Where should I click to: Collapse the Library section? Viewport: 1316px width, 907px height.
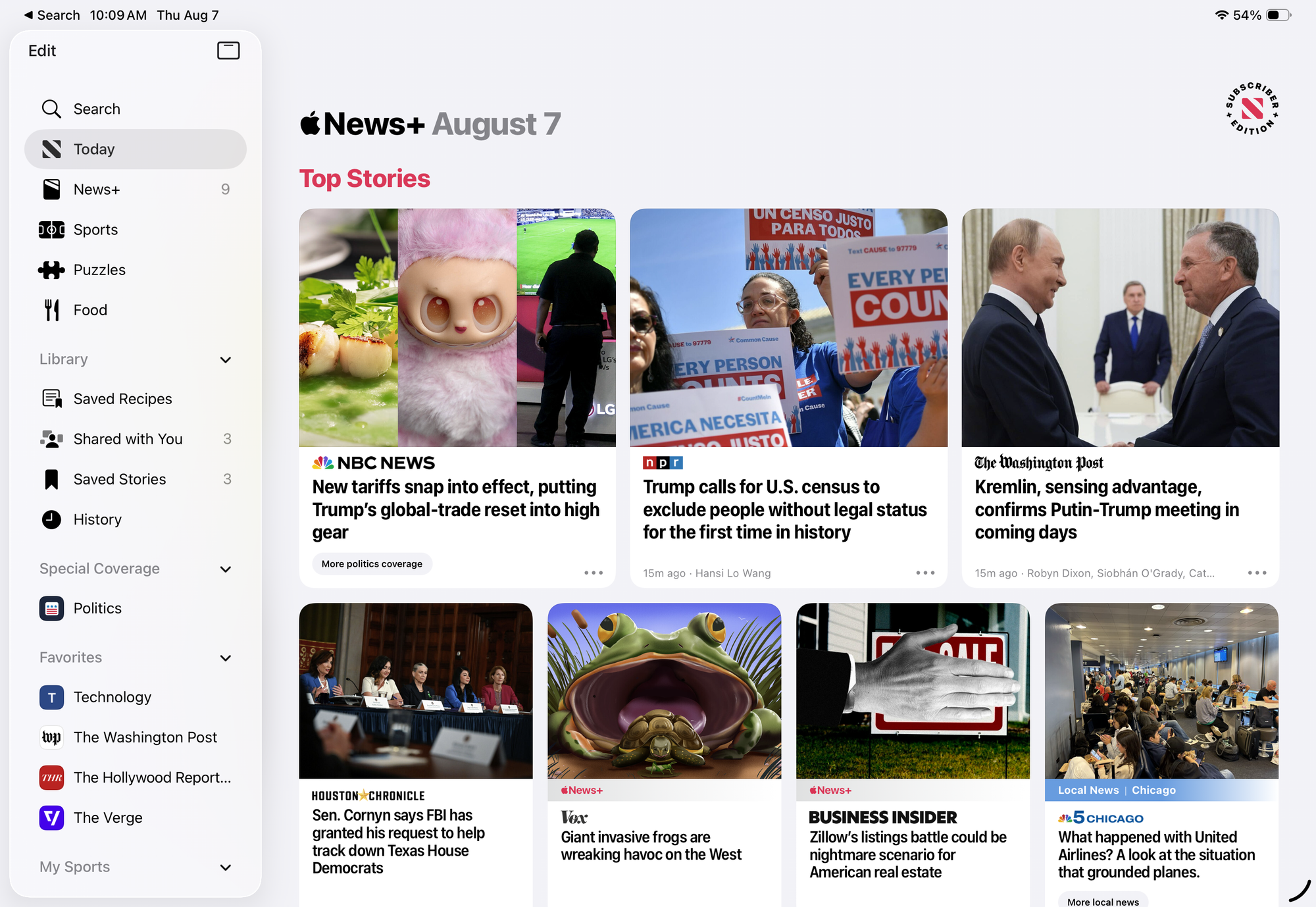226,359
